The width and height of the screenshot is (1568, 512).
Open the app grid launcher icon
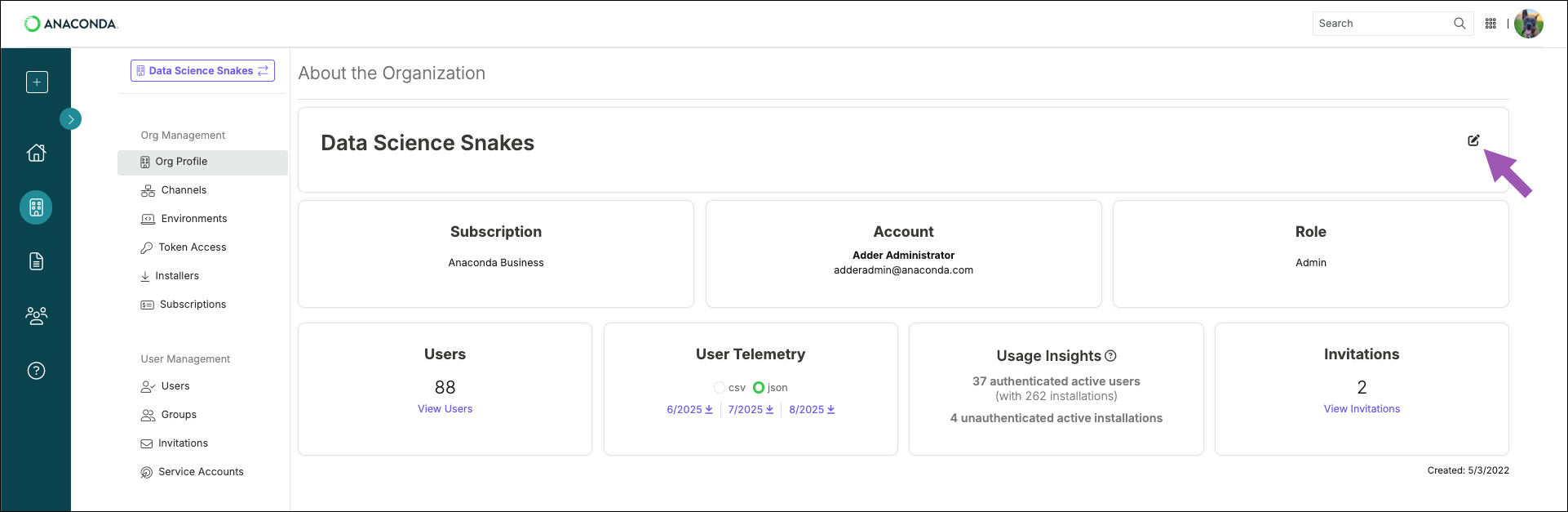(1490, 24)
